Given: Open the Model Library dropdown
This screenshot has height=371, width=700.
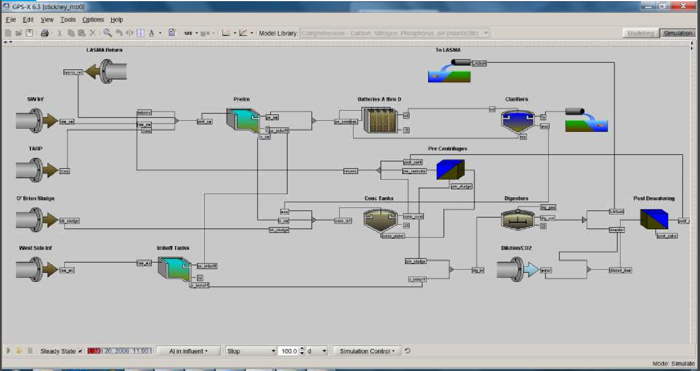Looking at the screenshot, I should click(395, 33).
